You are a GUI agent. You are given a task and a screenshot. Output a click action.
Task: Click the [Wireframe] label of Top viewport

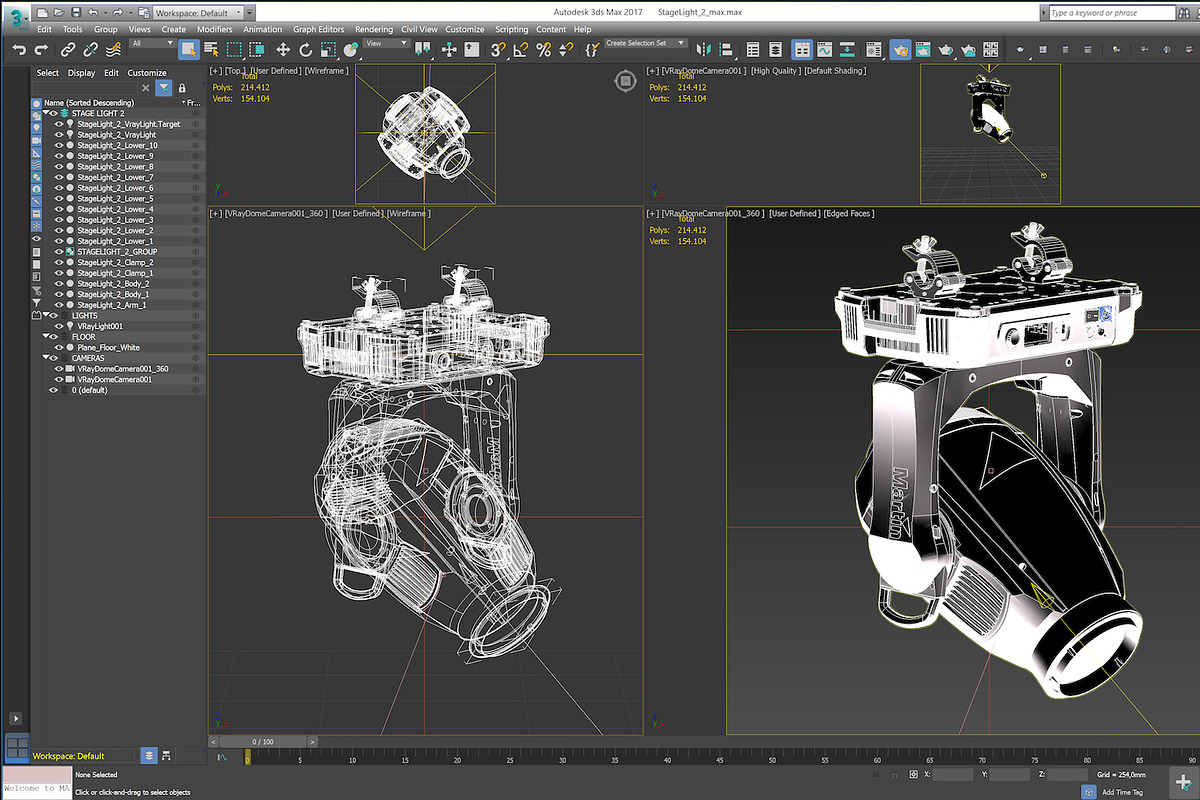pyautogui.click(x=327, y=71)
